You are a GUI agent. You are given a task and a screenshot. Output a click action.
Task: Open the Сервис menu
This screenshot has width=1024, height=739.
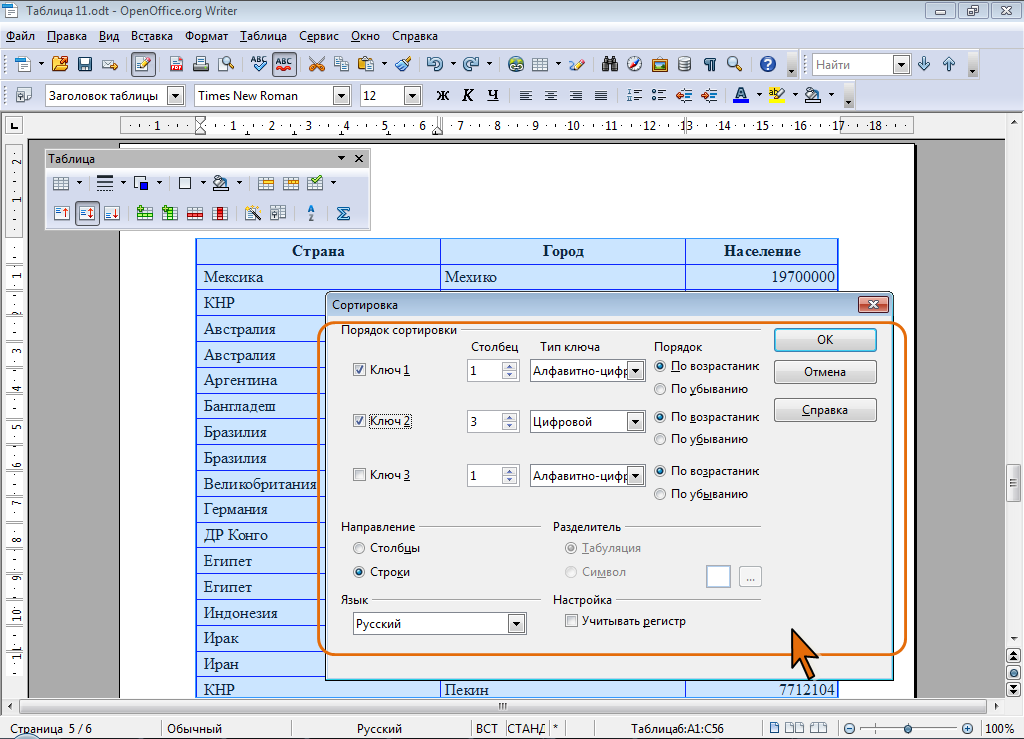point(319,36)
